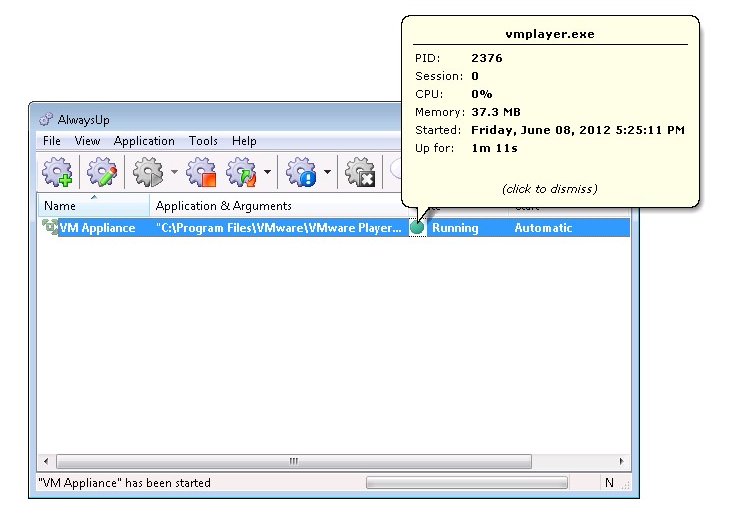Viewport: 734px width, 522px height.
Task: Sort by the Name column header
Action: coord(93,206)
